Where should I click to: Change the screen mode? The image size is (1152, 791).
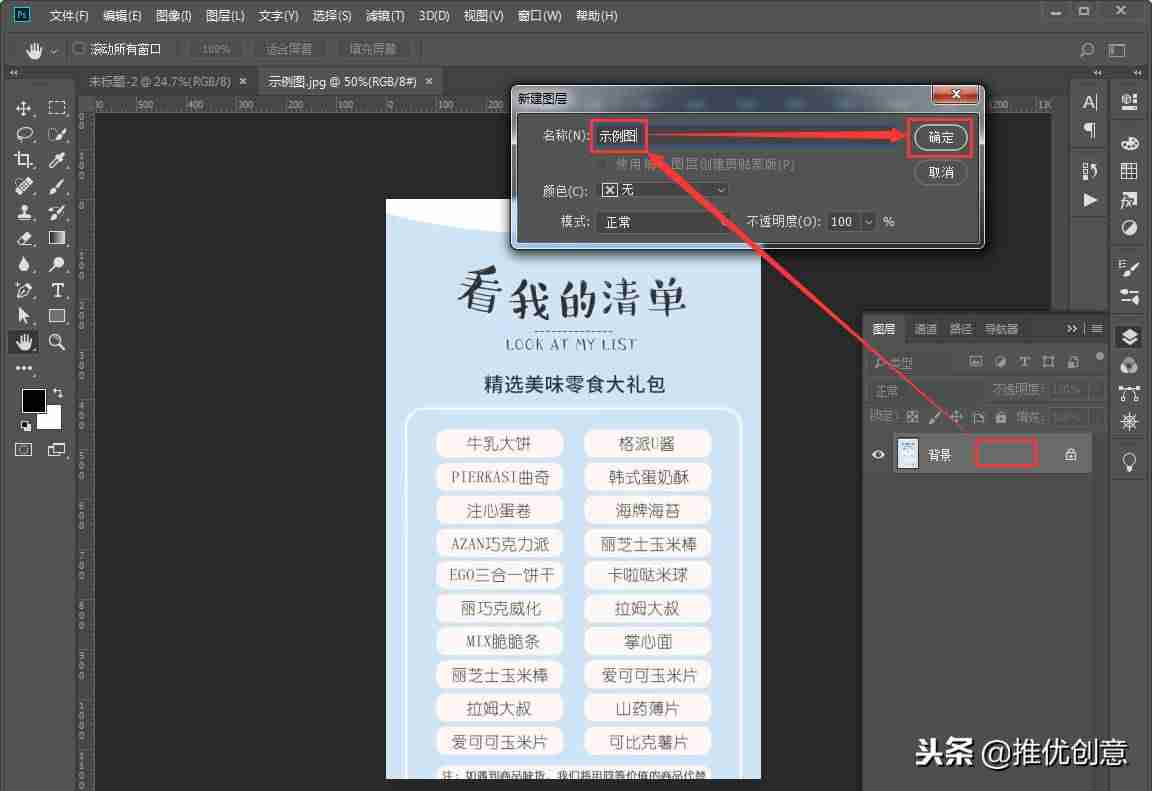tap(57, 449)
